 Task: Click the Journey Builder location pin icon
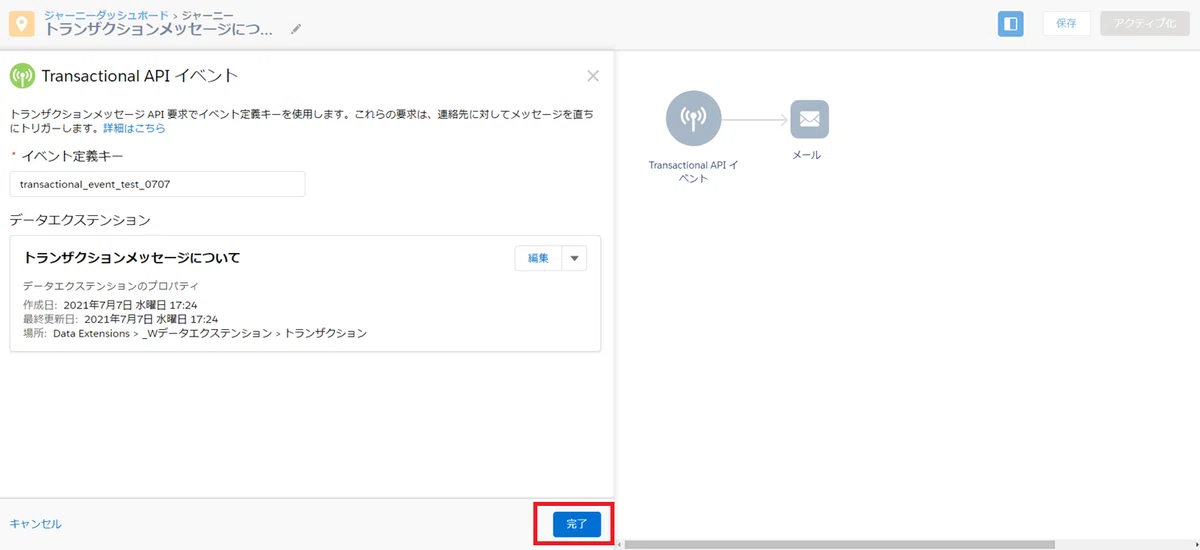click(x=22, y=23)
